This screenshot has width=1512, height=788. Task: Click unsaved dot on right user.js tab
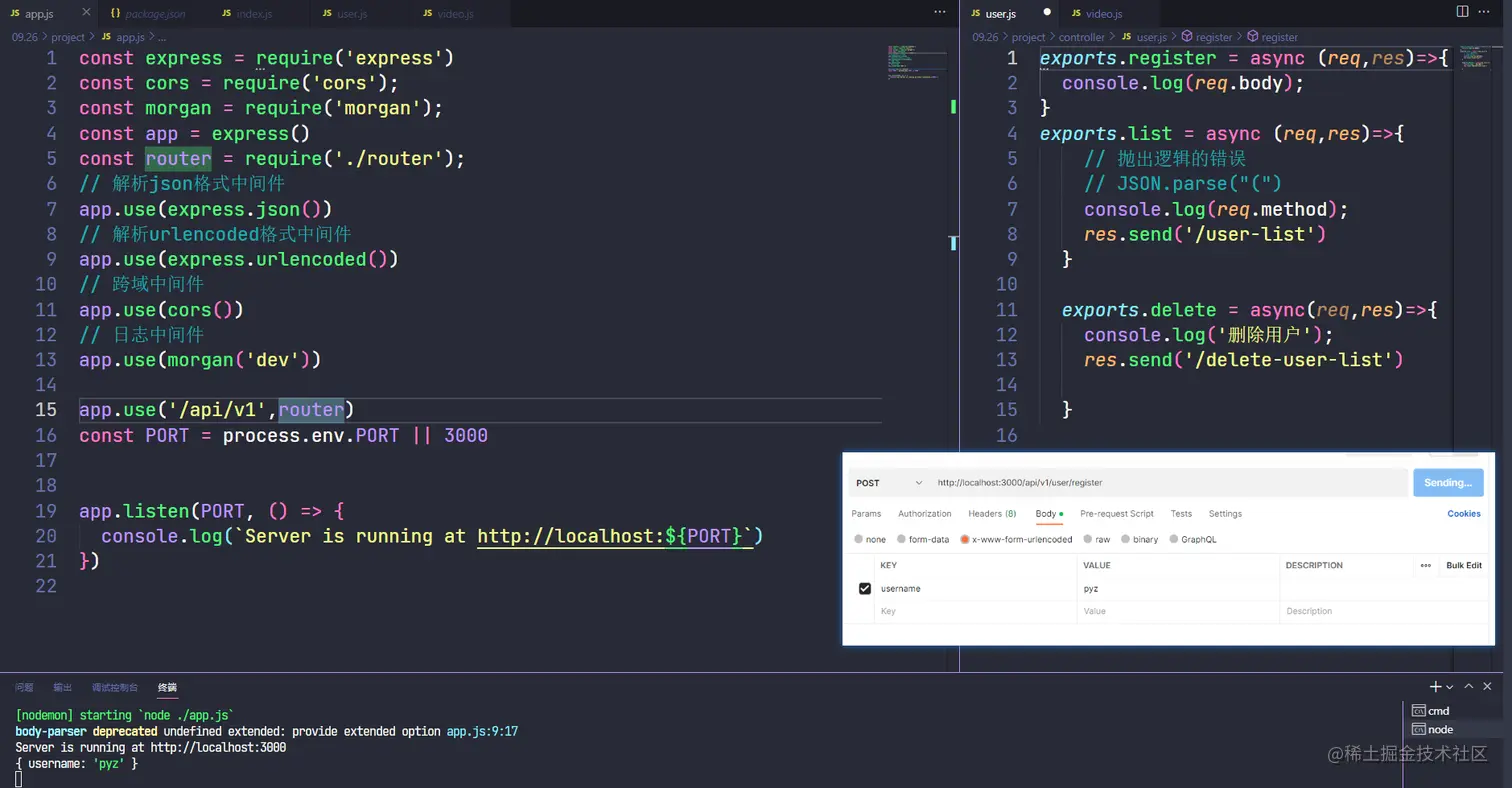pos(1047,13)
